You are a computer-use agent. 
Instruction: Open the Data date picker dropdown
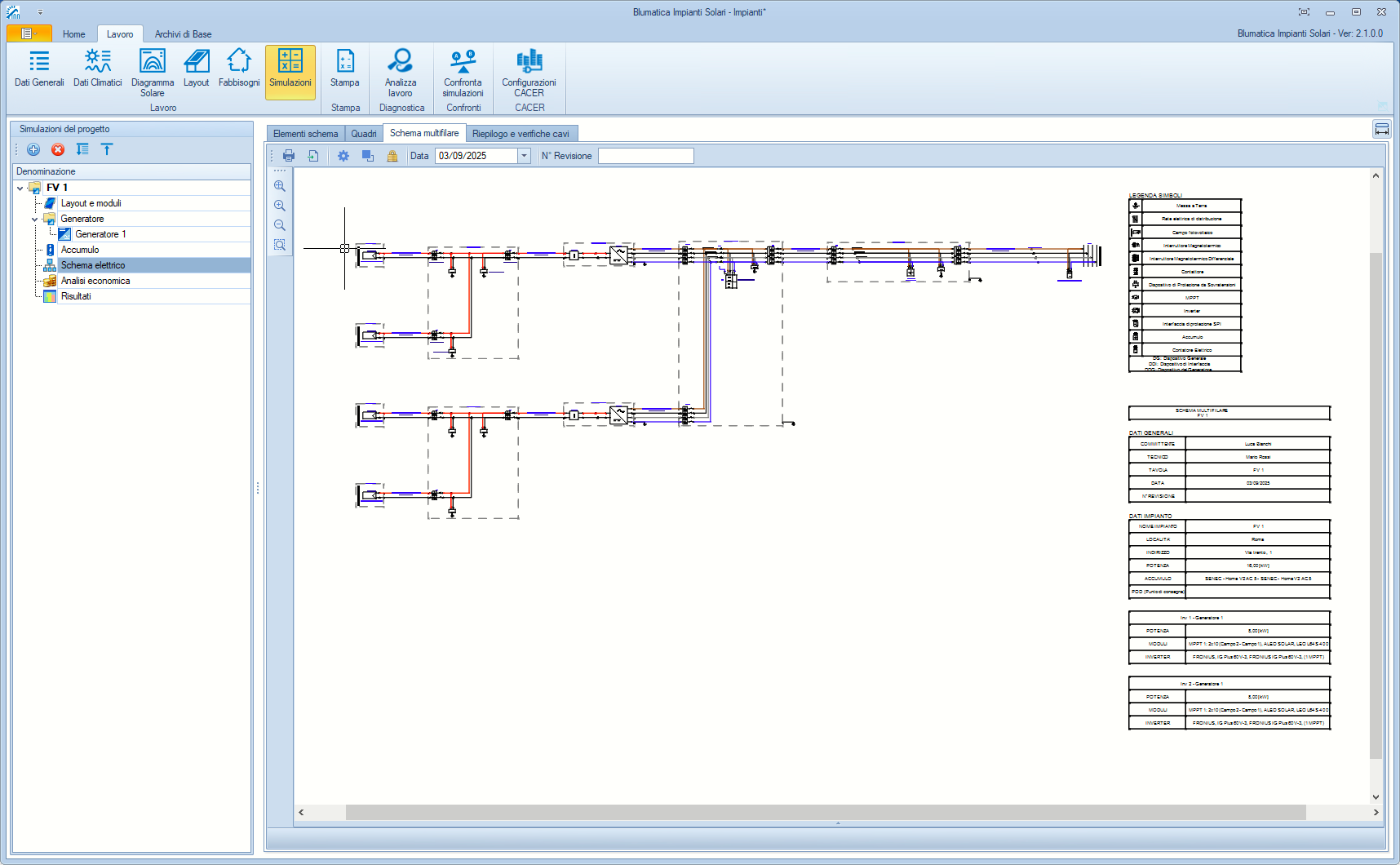(x=524, y=156)
